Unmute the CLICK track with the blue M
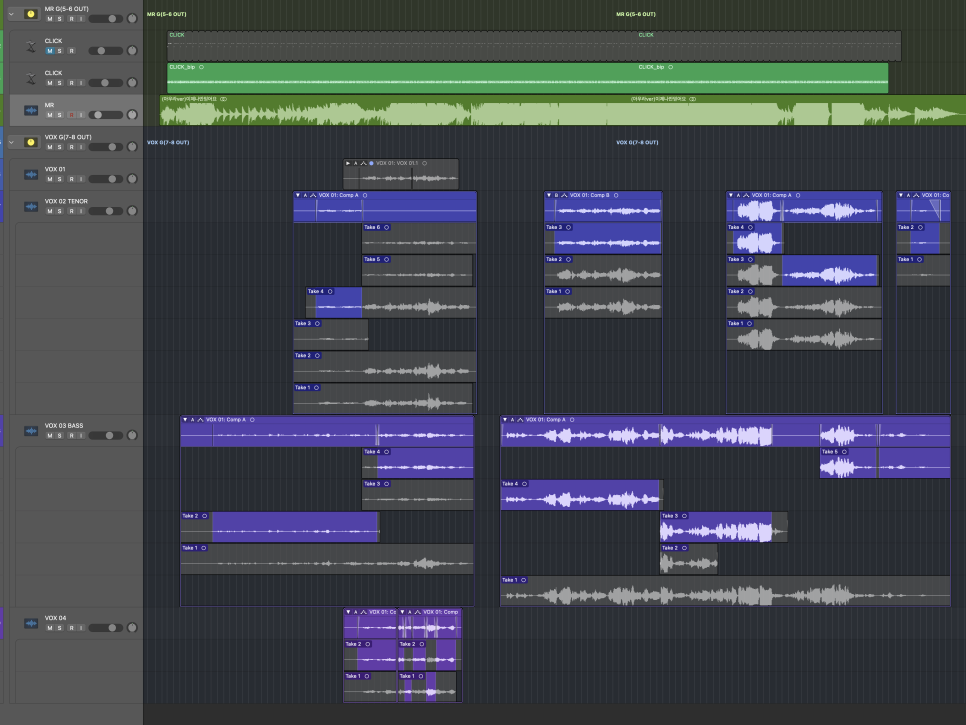The width and height of the screenshot is (966, 725). 50,51
